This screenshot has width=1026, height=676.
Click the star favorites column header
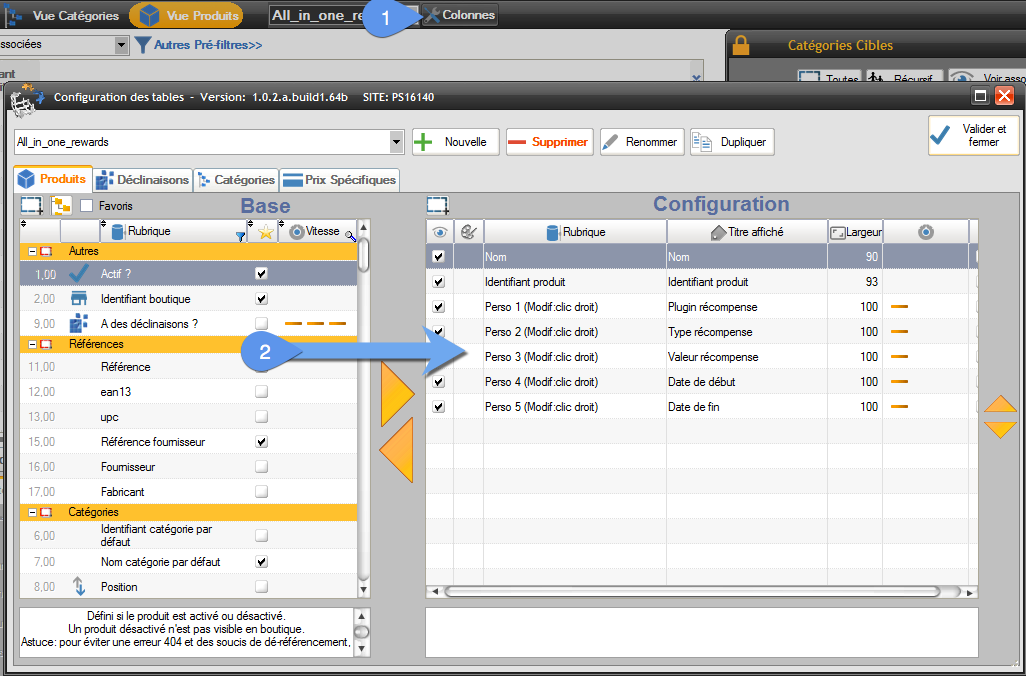(265, 232)
